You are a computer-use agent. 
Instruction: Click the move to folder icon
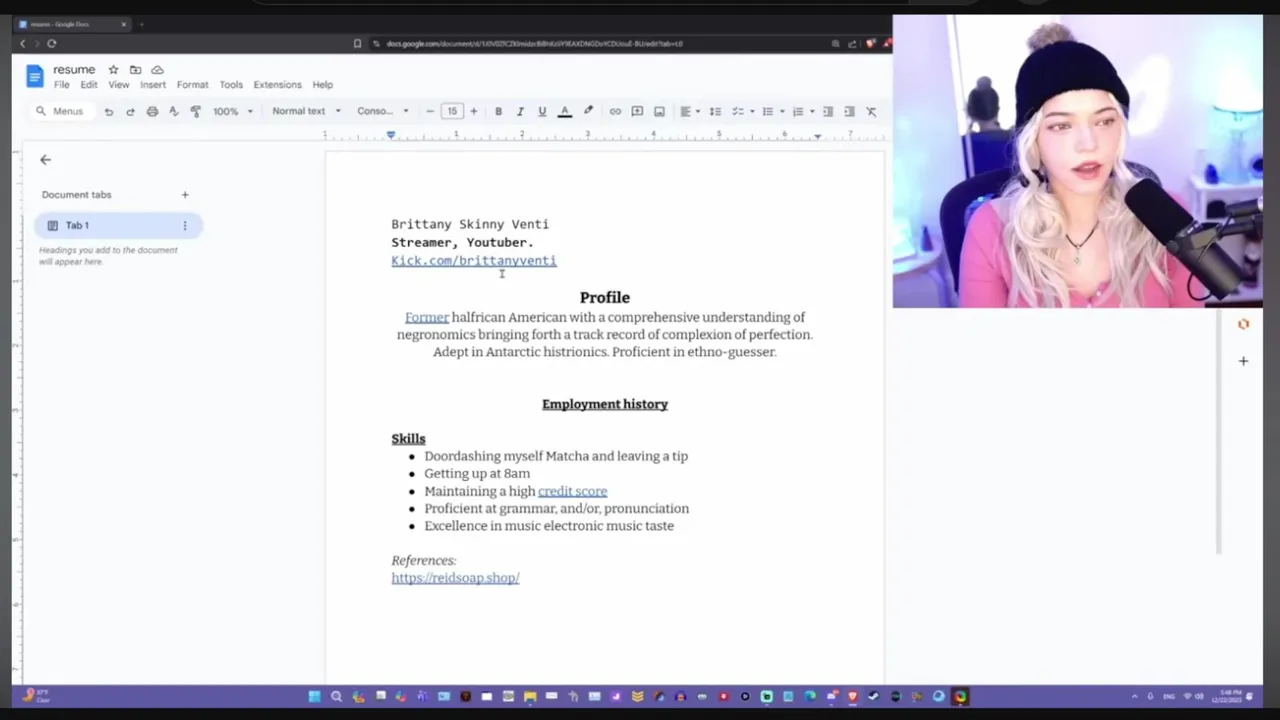pos(135,70)
